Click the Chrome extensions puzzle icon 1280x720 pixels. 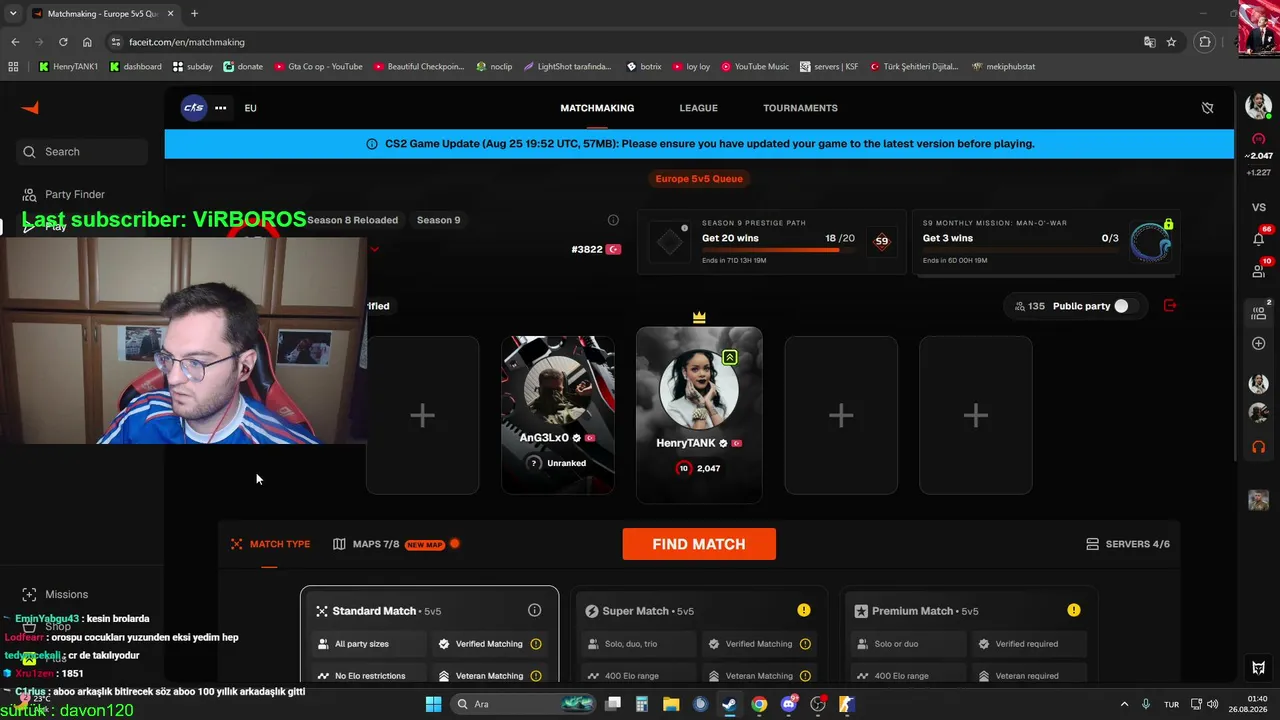1205,42
